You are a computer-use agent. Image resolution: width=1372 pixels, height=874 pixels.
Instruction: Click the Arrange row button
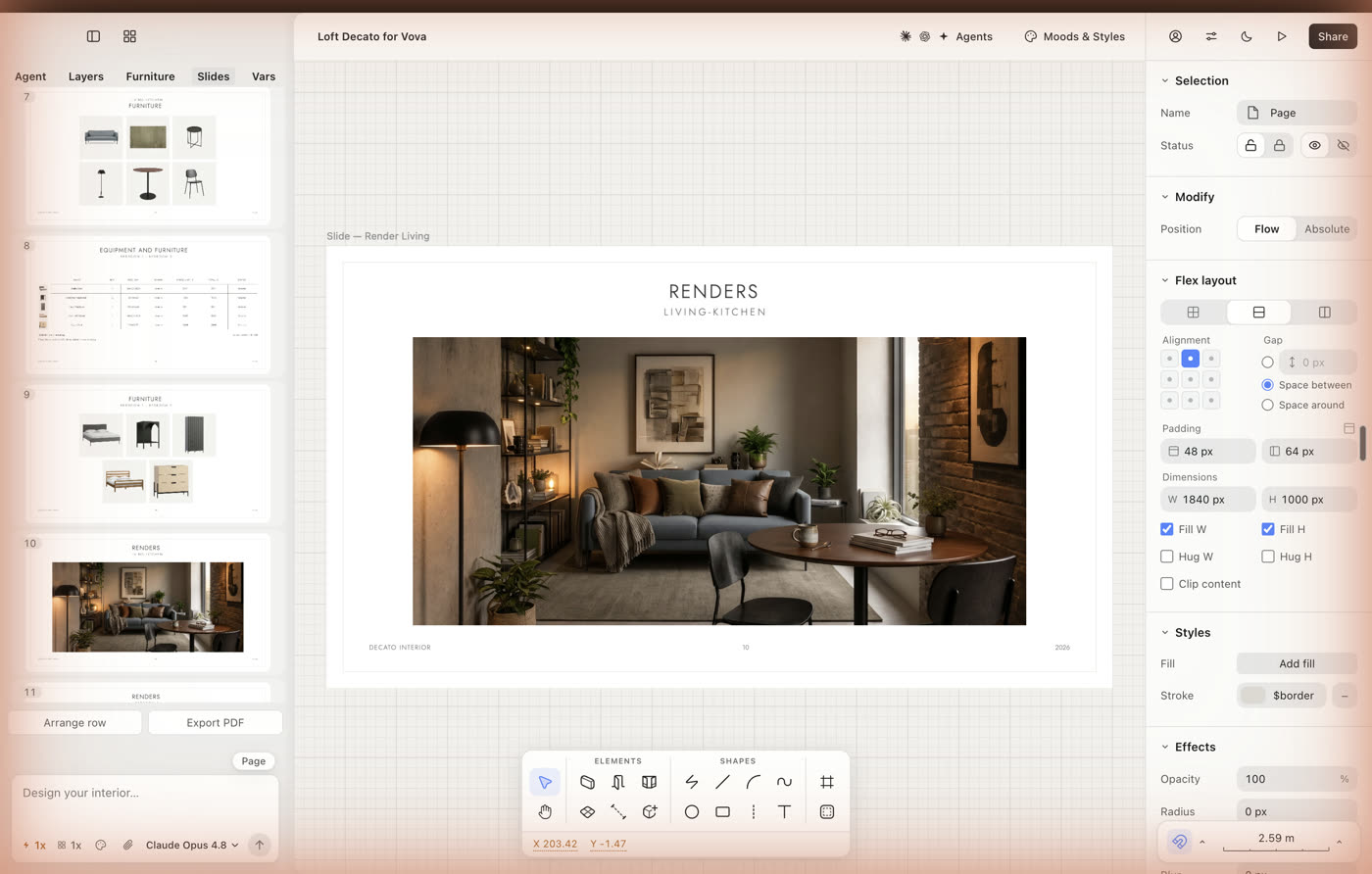tap(74, 723)
